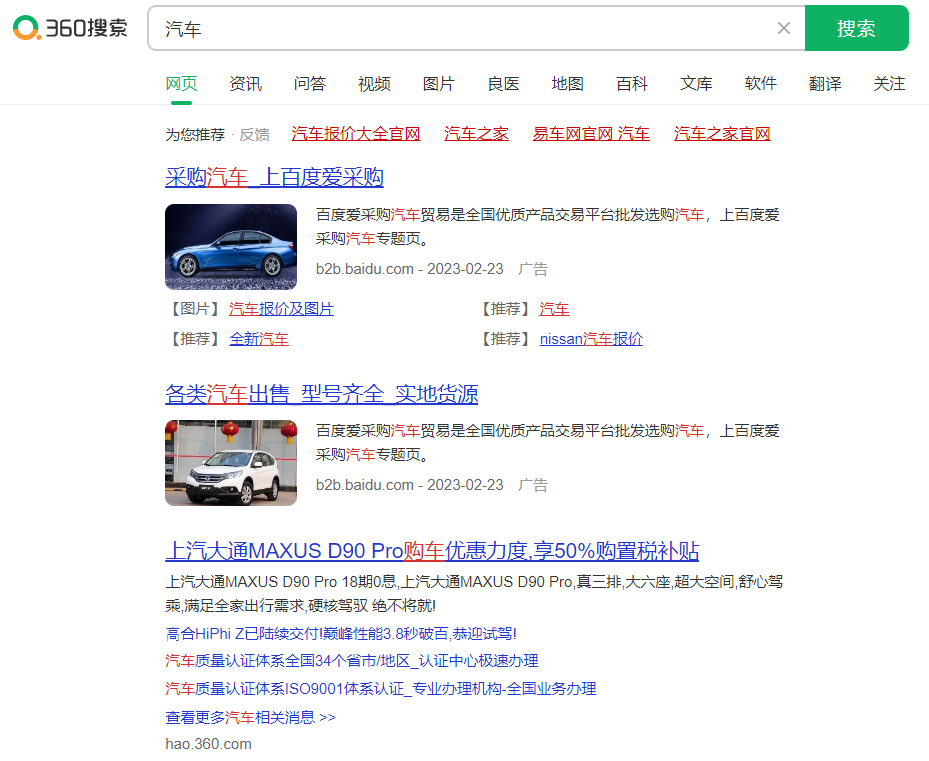Open the 问答 tab

(310, 84)
